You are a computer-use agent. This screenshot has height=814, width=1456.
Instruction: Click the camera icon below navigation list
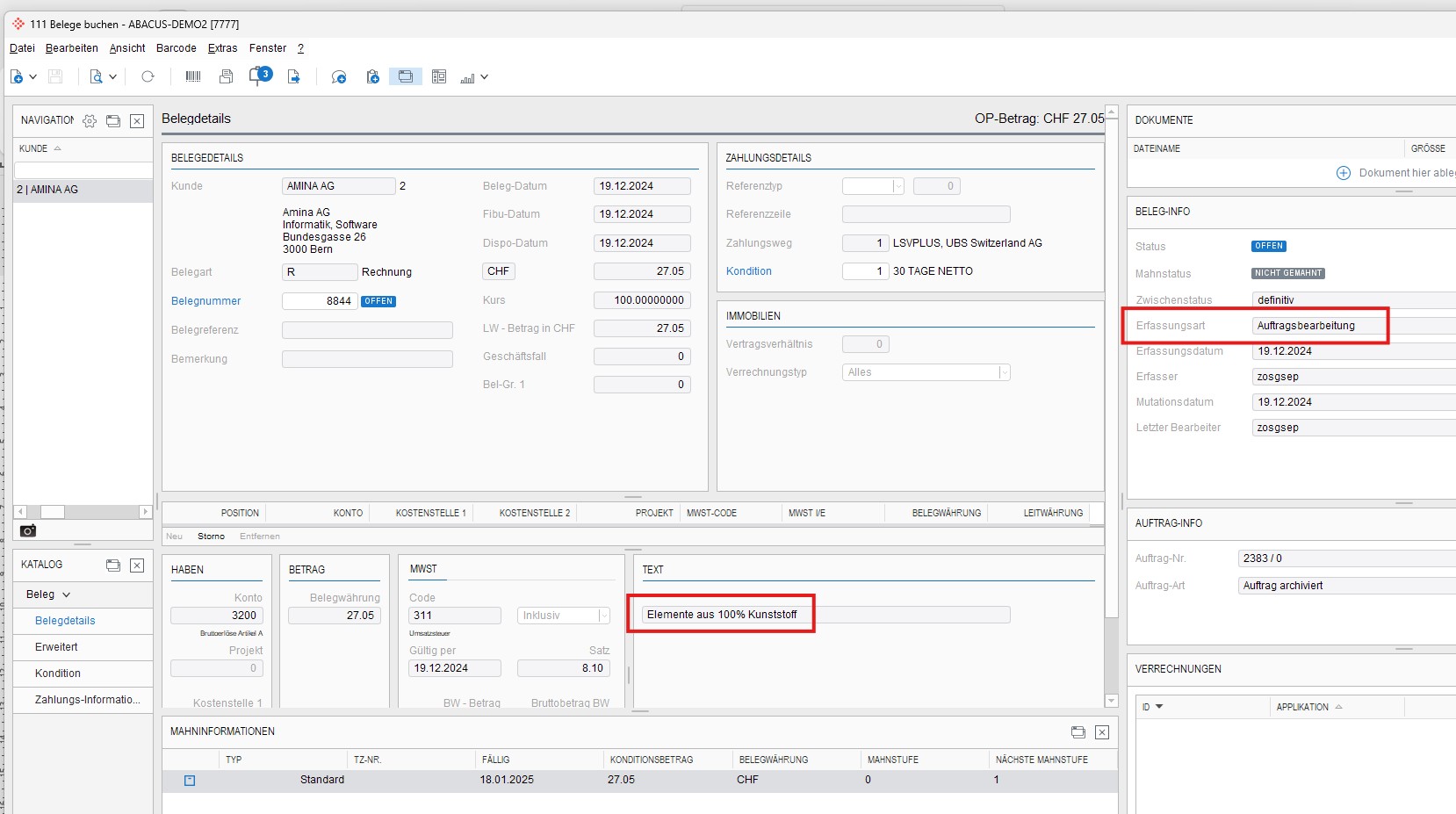pyautogui.click(x=28, y=530)
